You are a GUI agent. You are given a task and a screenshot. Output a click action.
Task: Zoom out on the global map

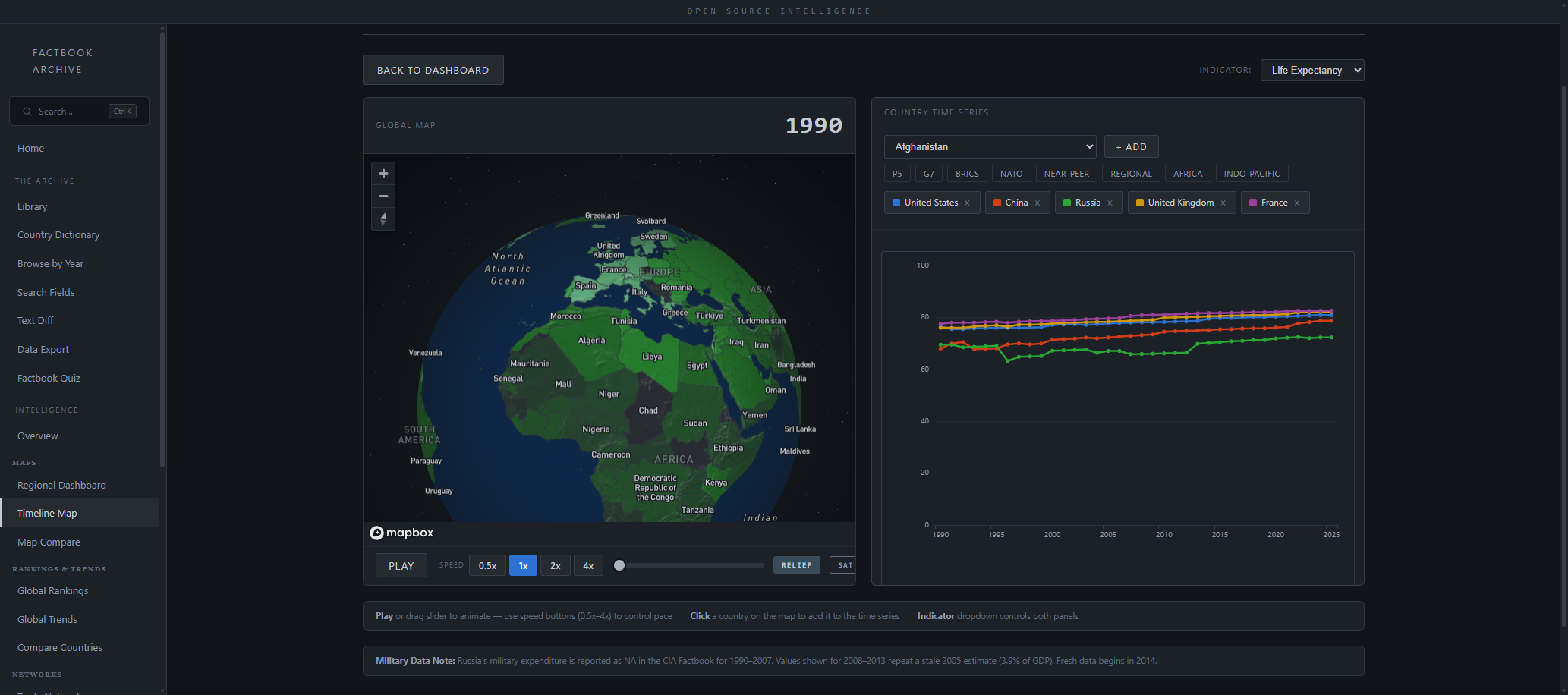[383, 197]
